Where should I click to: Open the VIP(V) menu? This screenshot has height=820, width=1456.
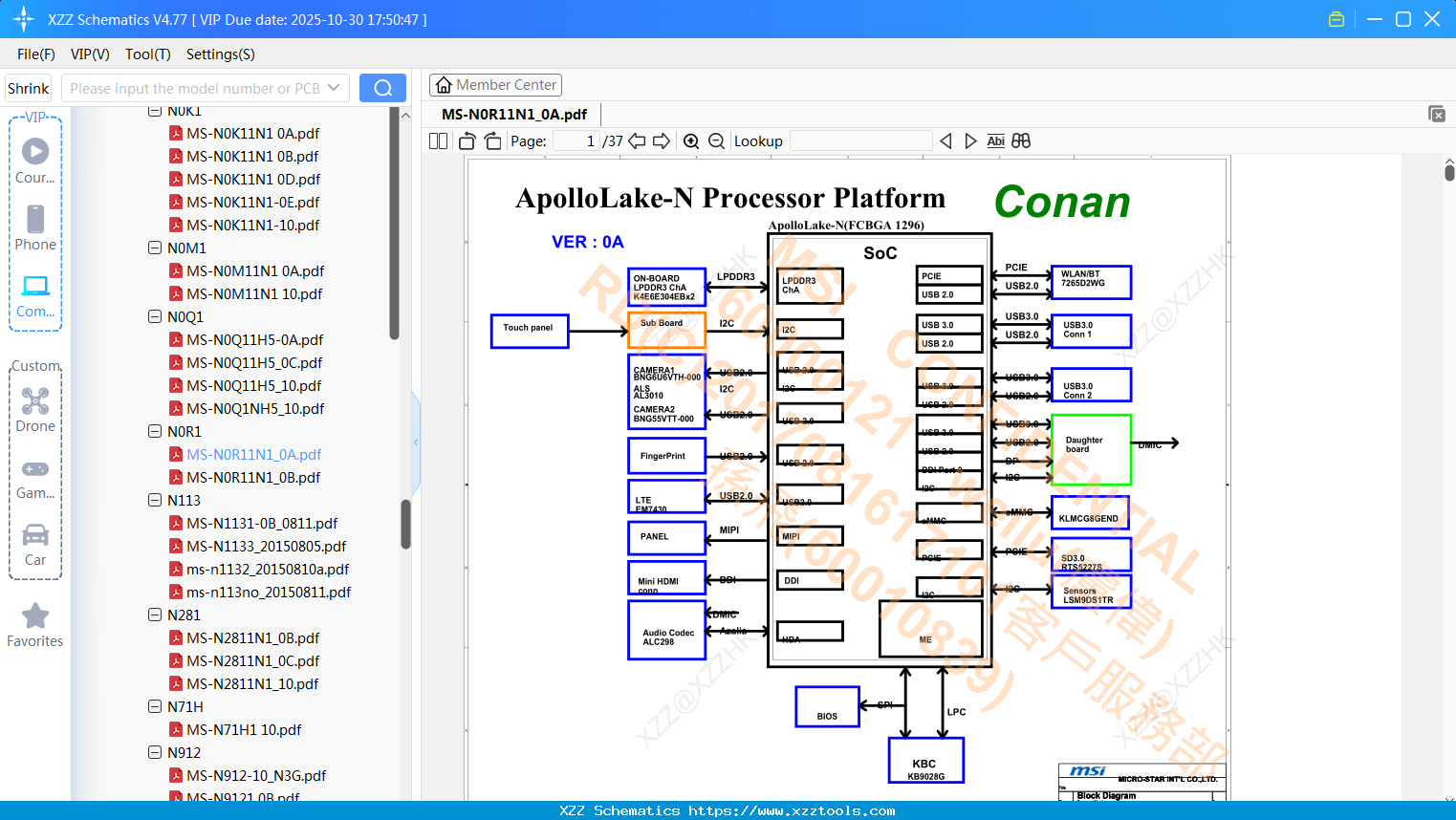click(x=90, y=54)
